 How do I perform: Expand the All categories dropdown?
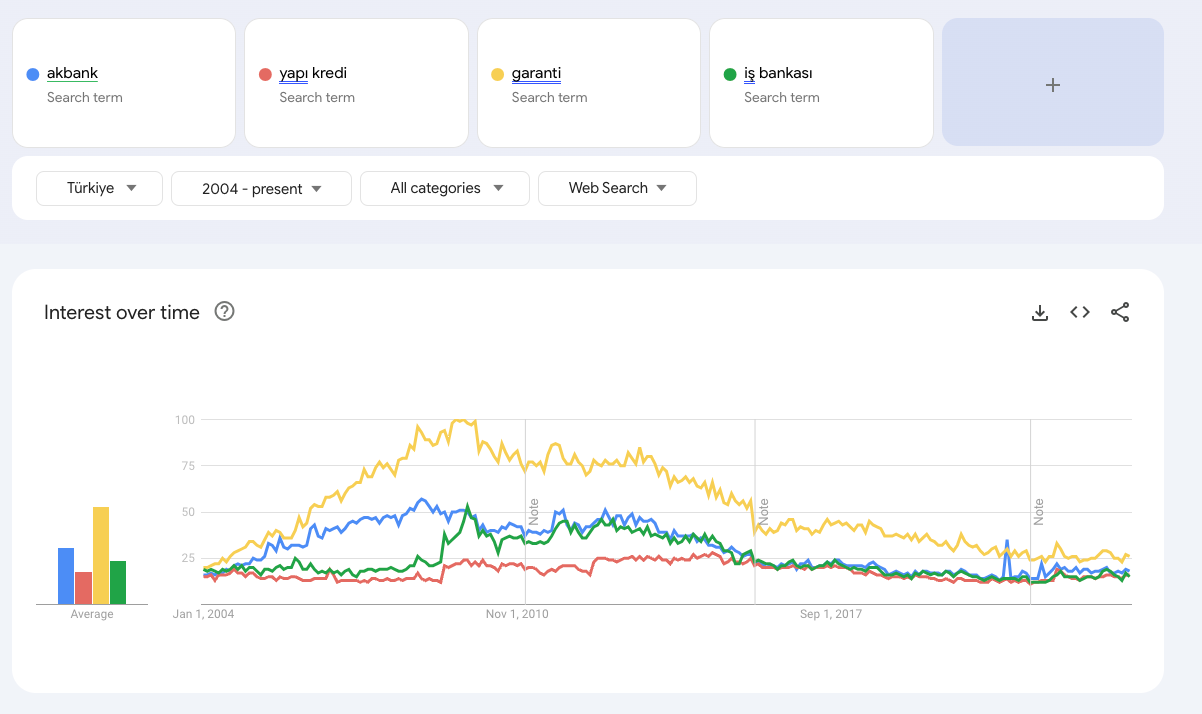click(x=445, y=188)
